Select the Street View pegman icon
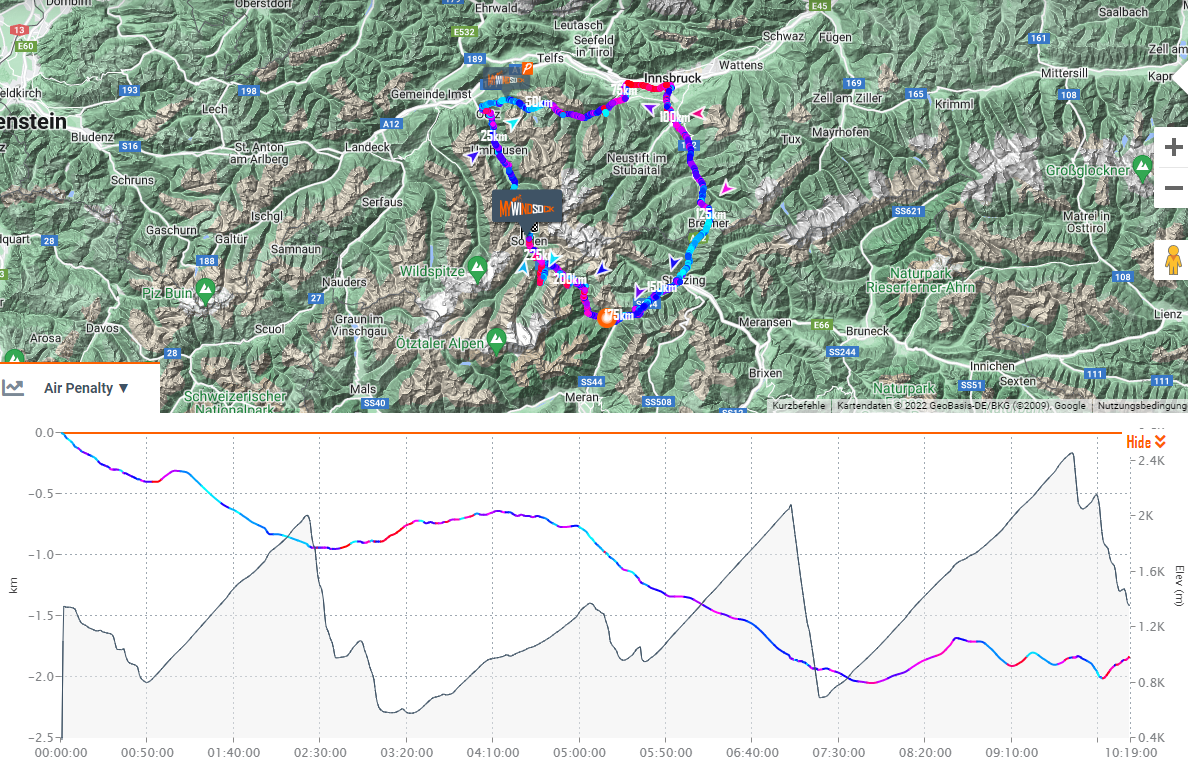This screenshot has width=1188, height=769. coord(1173,259)
